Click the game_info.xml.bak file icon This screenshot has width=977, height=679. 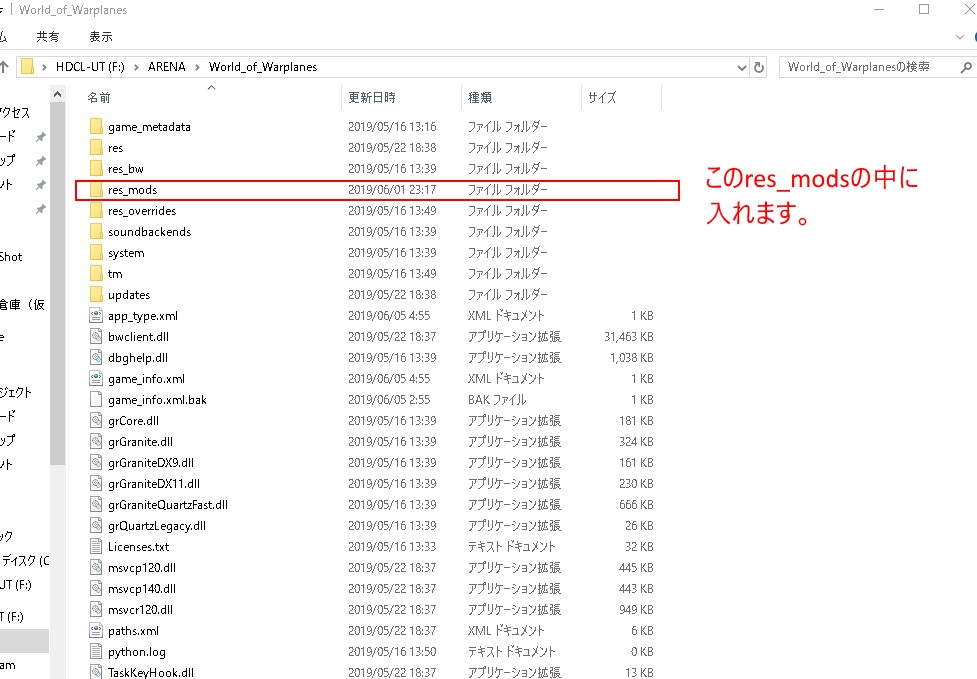click(96, 399)
